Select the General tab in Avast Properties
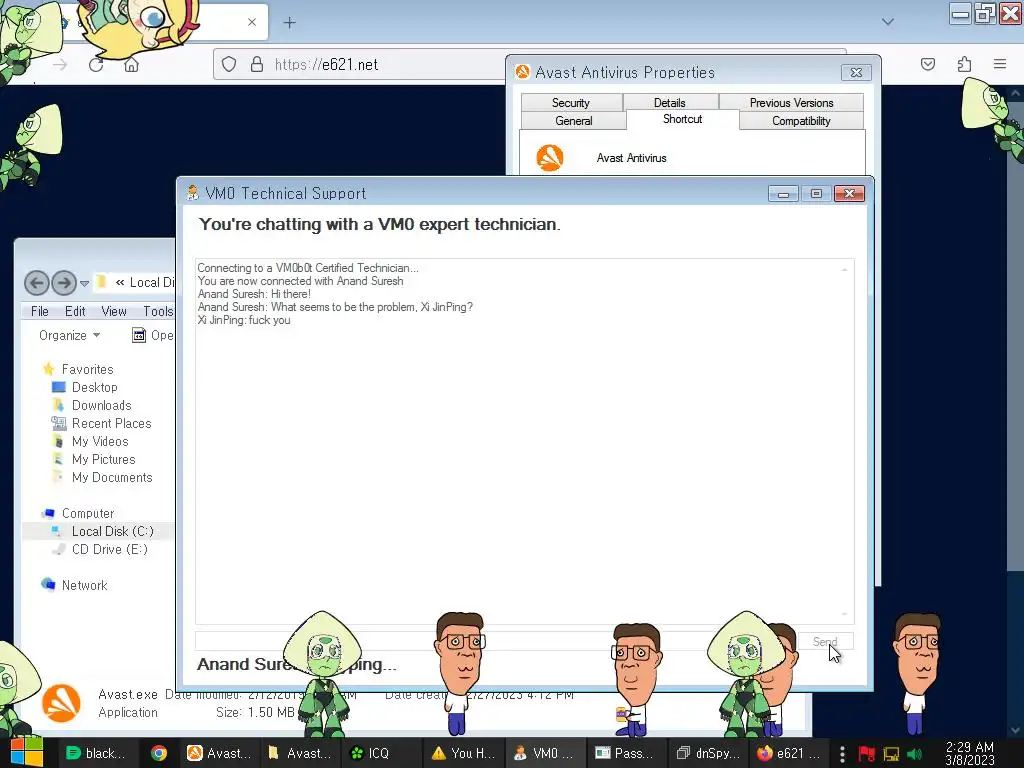1024x768 pixels. (573, 121)
